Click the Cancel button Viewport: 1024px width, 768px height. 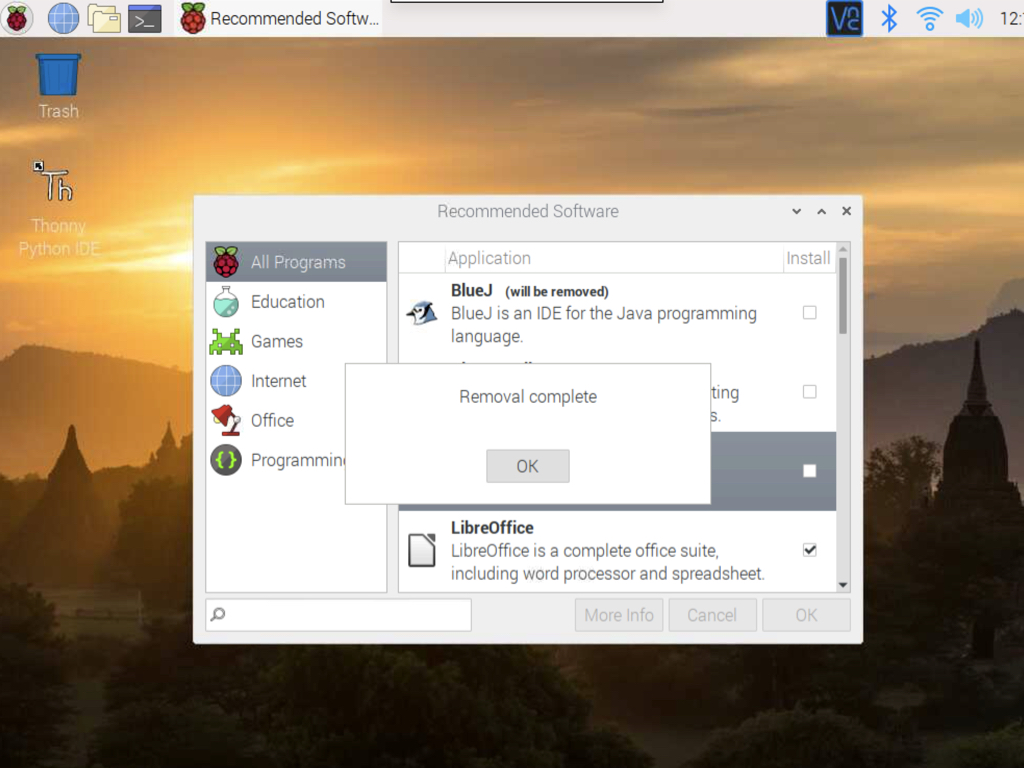tap(712, 615)
